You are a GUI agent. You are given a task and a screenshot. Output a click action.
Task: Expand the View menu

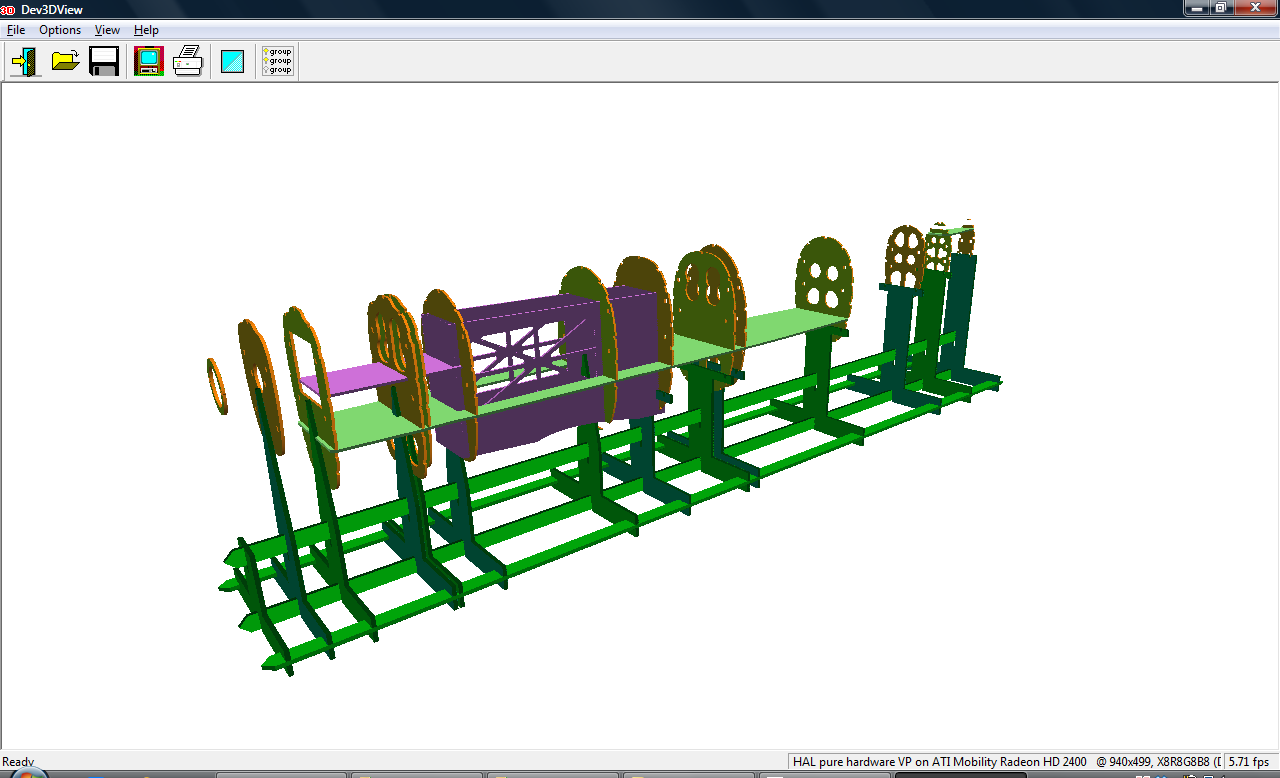[107, 30]
